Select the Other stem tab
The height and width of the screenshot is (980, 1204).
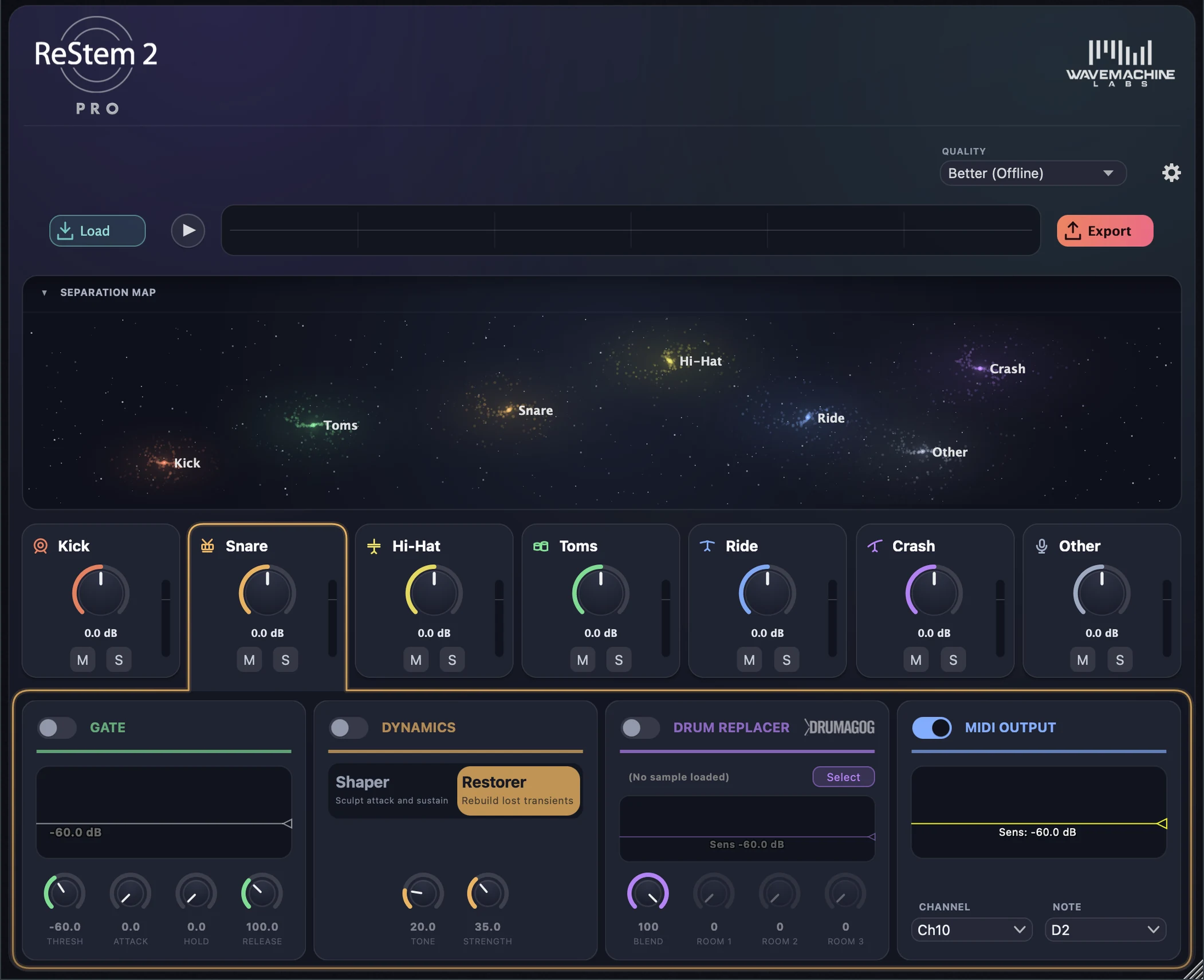(x=1101, y=600)
